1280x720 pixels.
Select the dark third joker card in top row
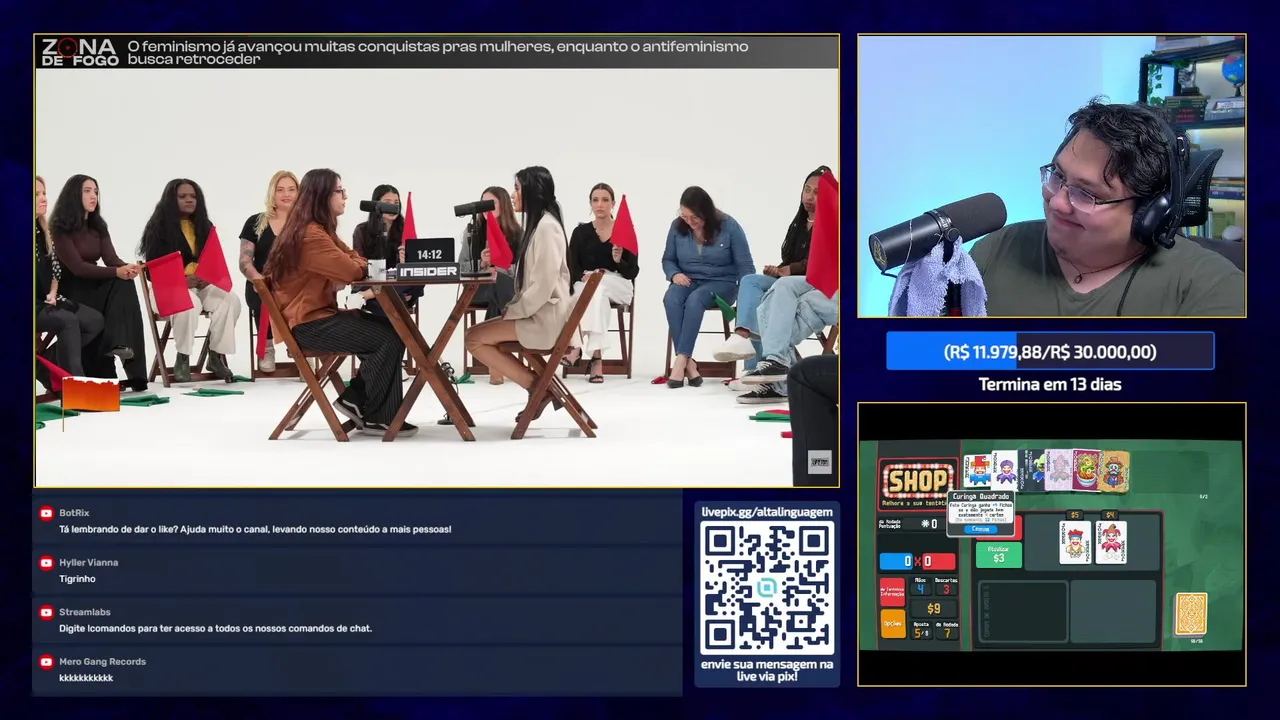coord(1031,470)
